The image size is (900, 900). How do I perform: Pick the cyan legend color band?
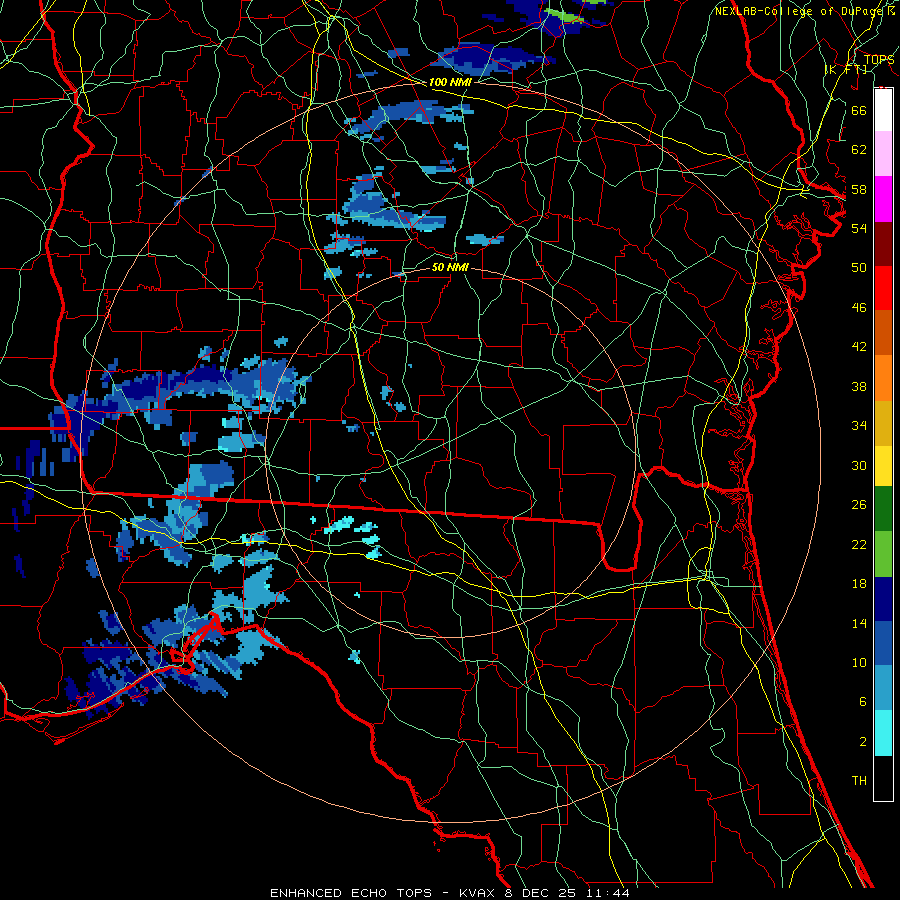pyautogui.click(x=883, y=733)
